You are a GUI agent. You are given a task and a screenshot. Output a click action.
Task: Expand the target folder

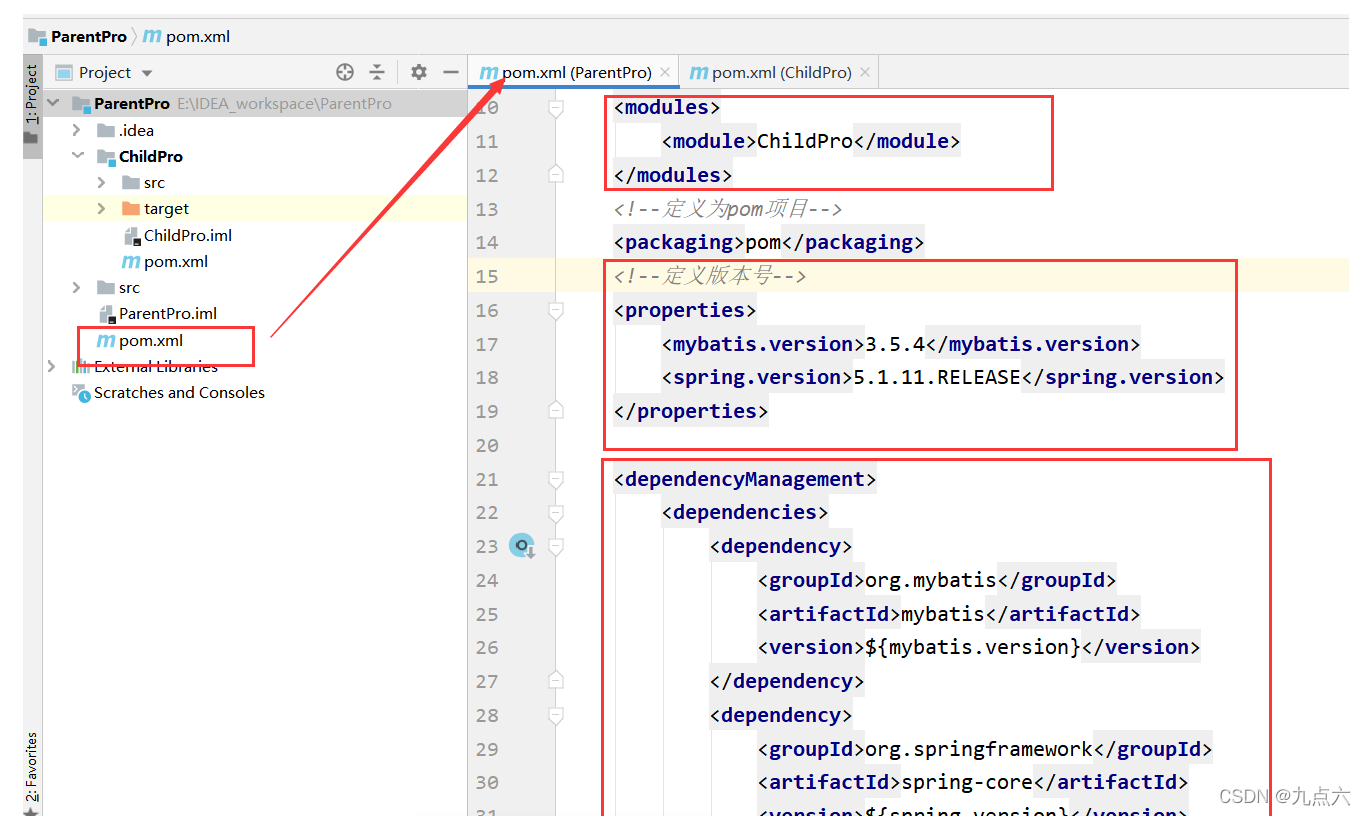pyautogui.click(x=101, y=208)
